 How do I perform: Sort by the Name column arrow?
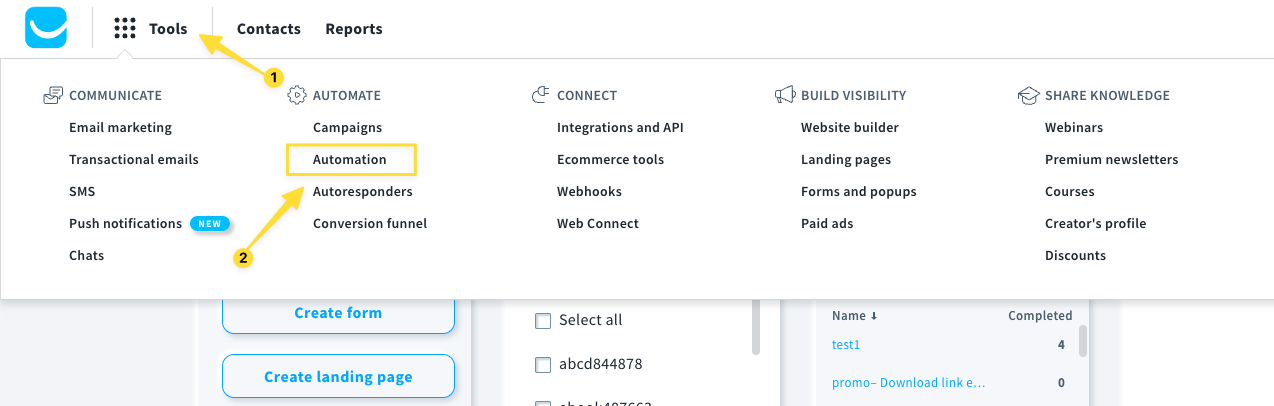874,316
